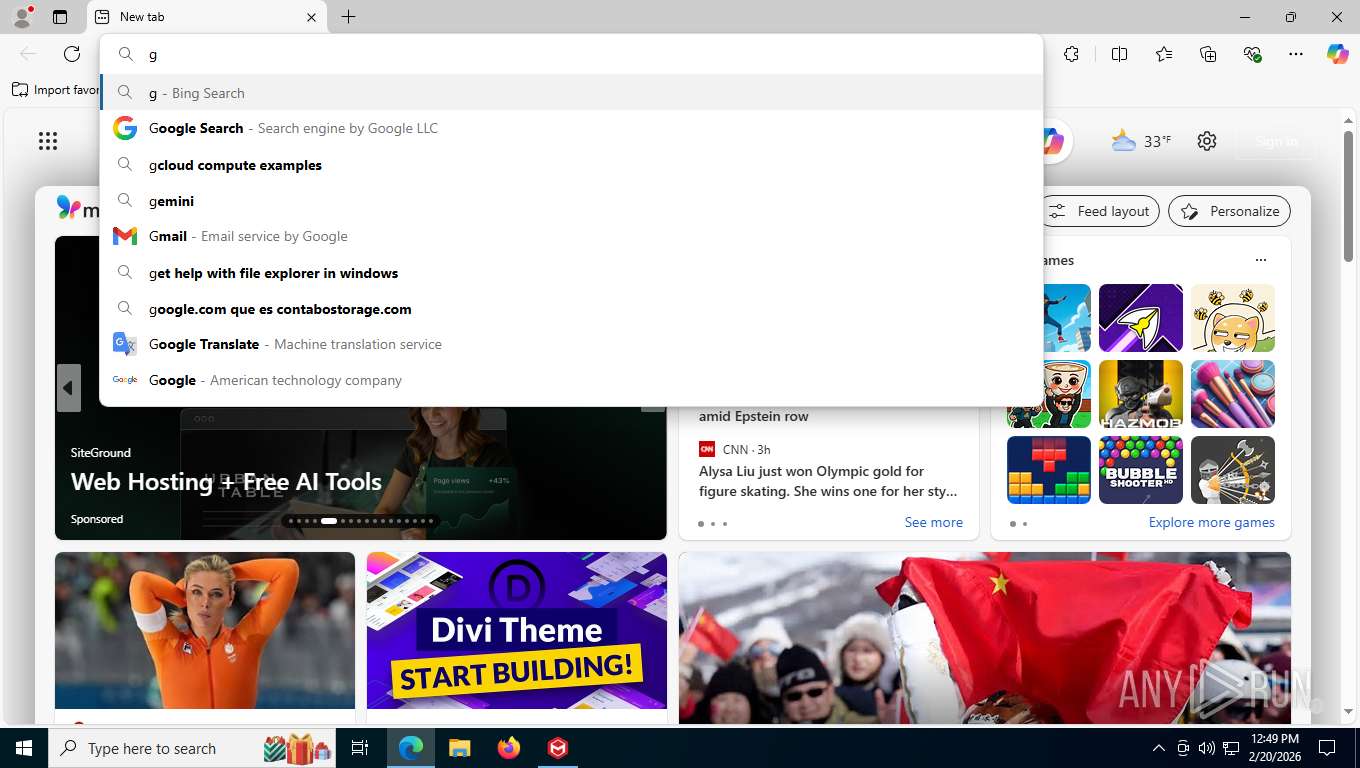Choose 'gcloud compute examples' suggestion
1360x768 pixels.
[x=571, y=165]
